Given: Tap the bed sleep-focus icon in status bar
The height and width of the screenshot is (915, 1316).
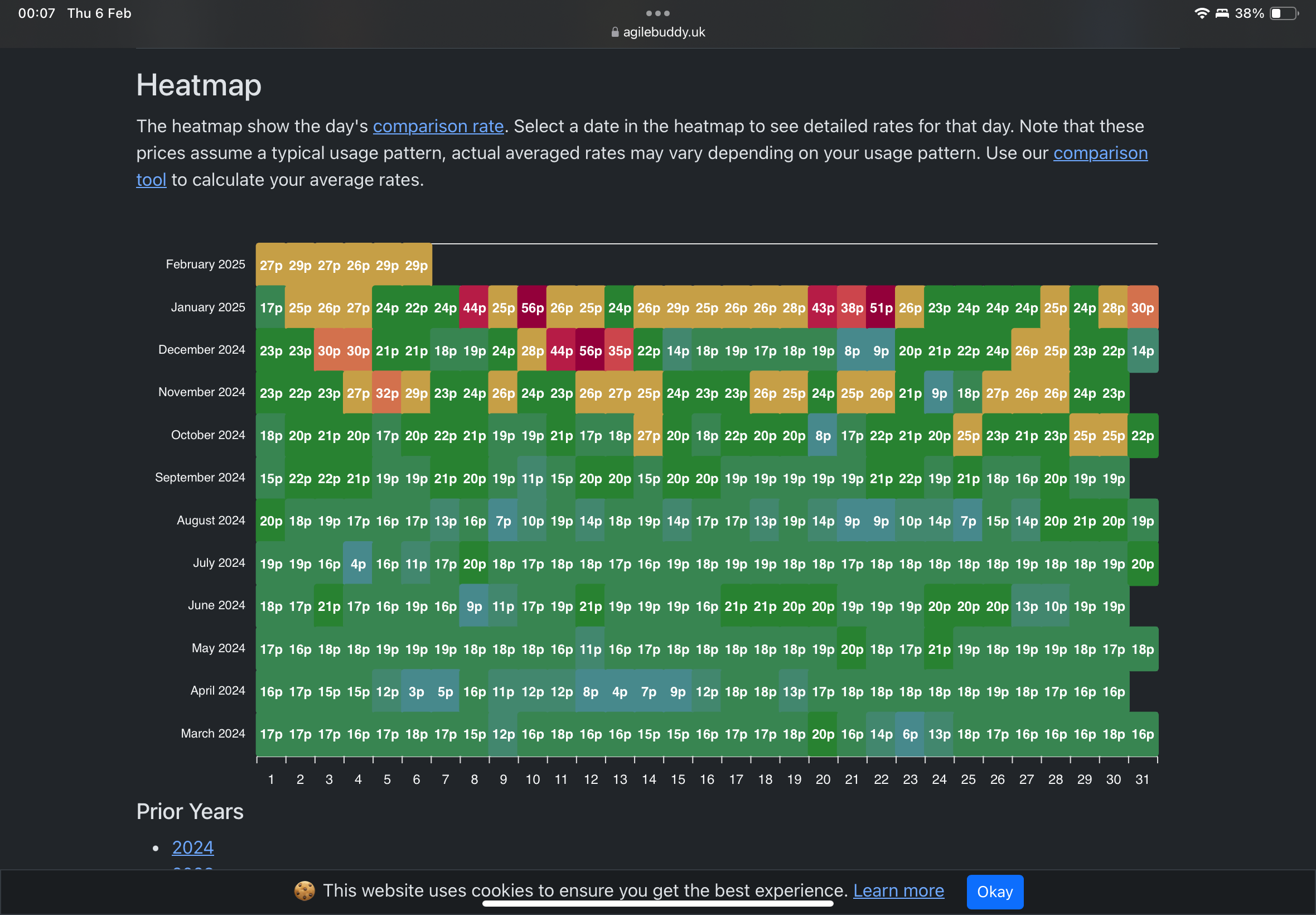Looking at the screenshot, I should 1222,13.
